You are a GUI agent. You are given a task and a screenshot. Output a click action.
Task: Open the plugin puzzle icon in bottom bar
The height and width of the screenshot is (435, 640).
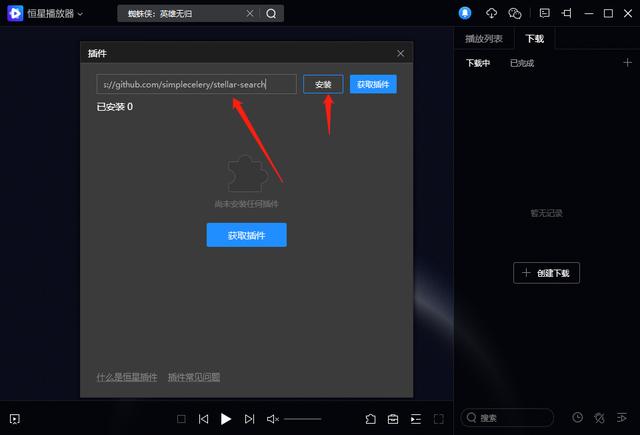pos(370,419)
